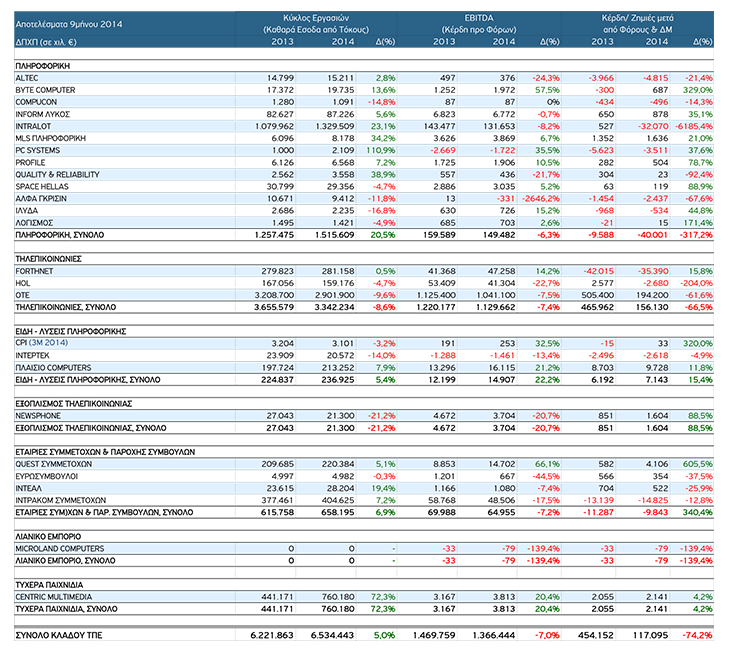Viewport: 731px width, 651px height.
Task: Click the ΛΙΑΝΙΚΟ ΕΜΠΟΡΙΟ section heading
Action: (x=48, y=537)
